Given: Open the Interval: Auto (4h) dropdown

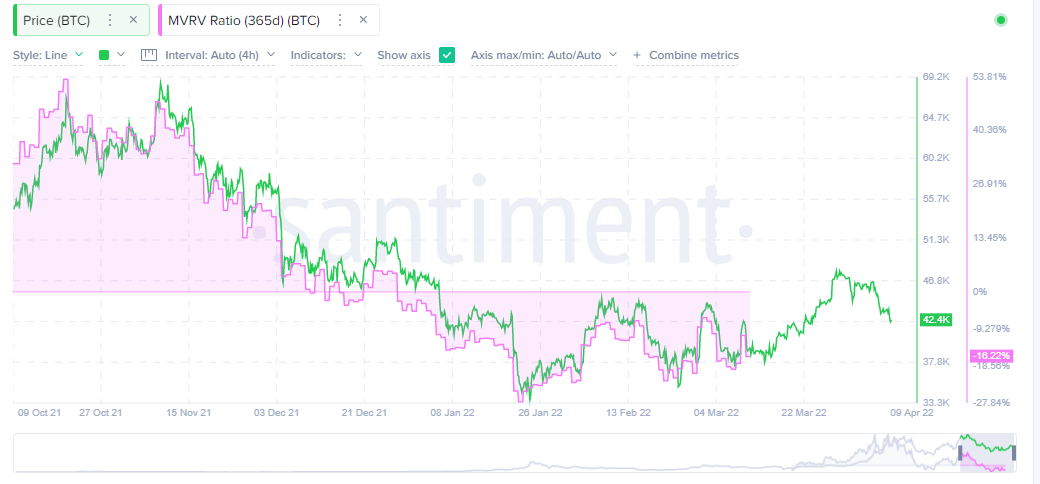Looking at the screenshot, I should tap(220, 56).
